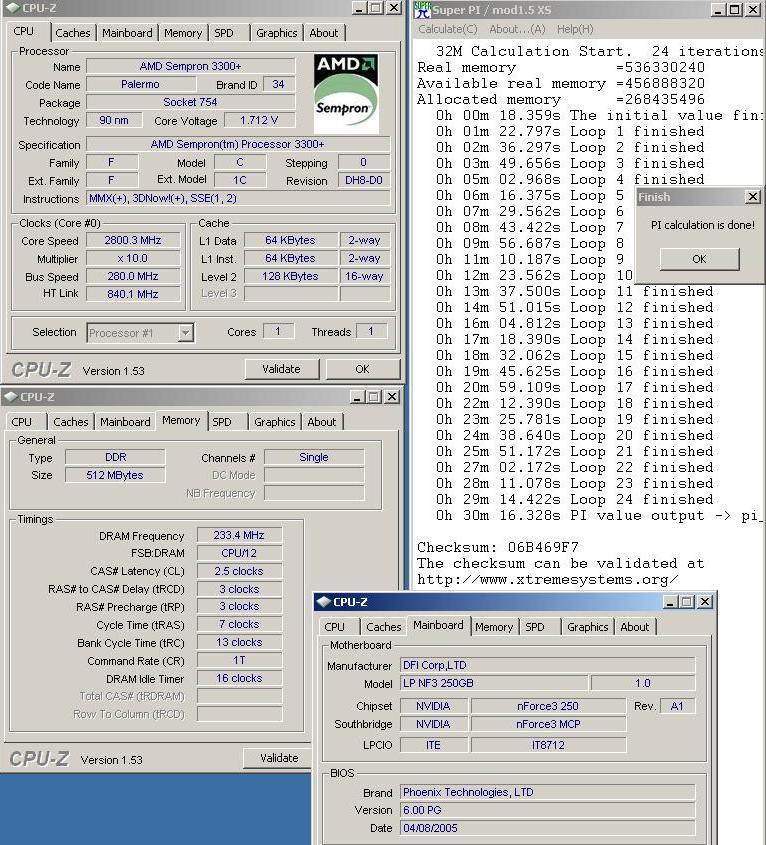Click the Package field Socket 754

click(190, 102)
